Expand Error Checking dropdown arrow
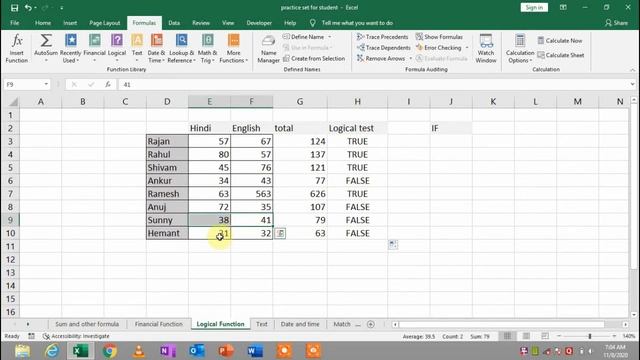 pos(467,48)
